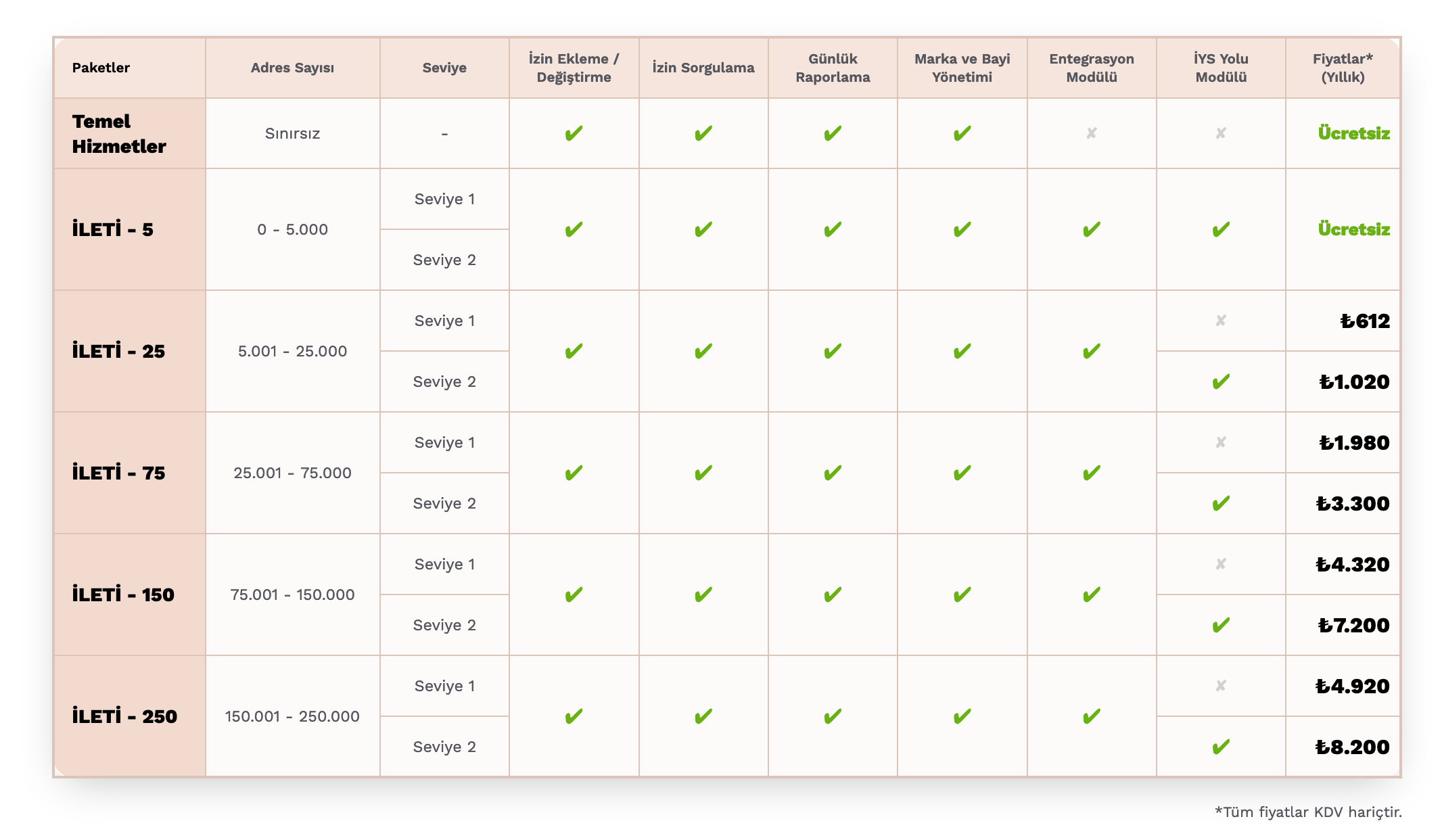Click the ₺1.020 price
This screenshot has height=840, width=1442.
(x=1354, y=382)
